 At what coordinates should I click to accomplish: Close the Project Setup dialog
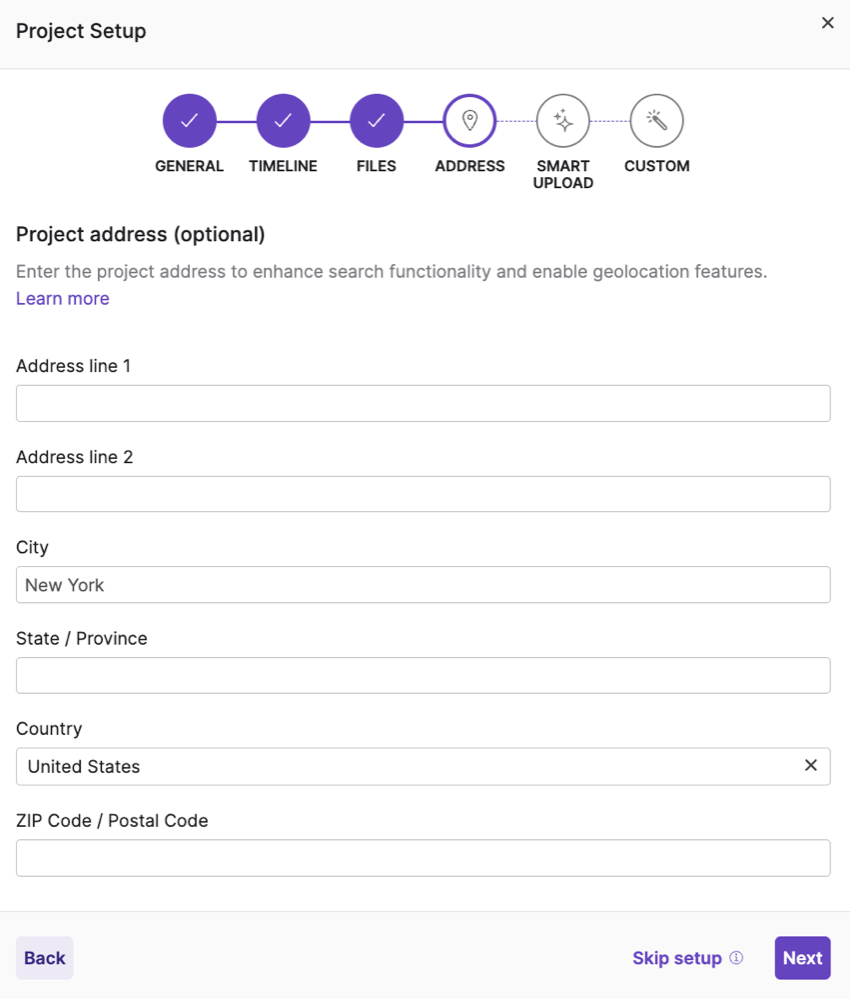(827, 22)
